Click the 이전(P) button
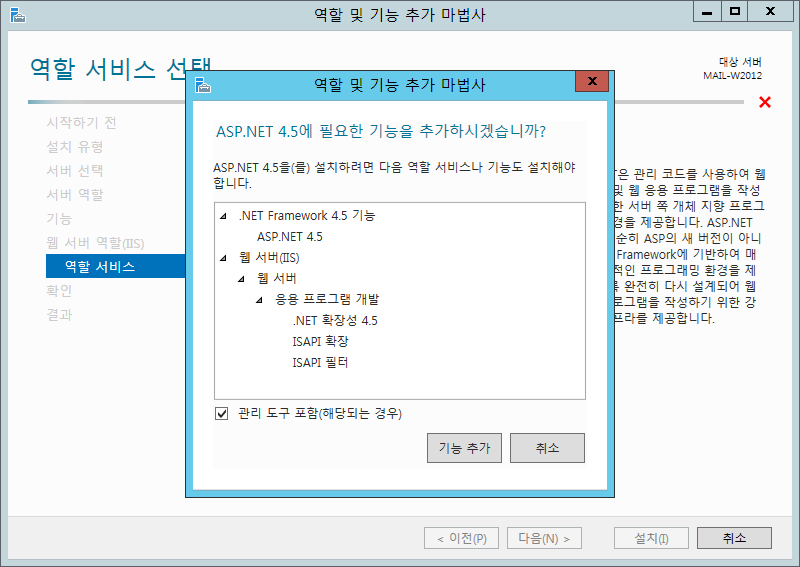800x567 pixels. (461, 538)
